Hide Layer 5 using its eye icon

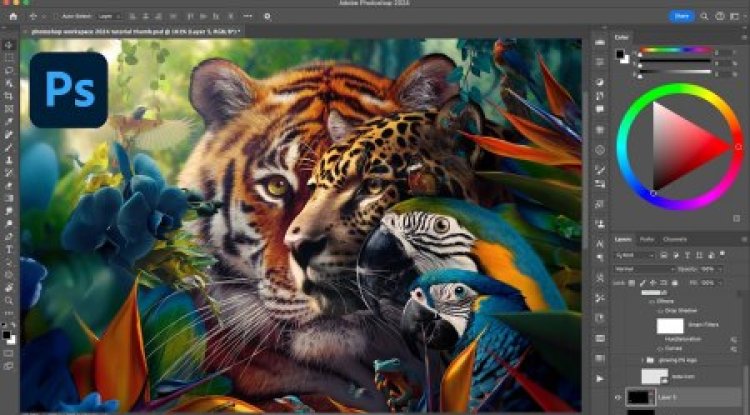tap(619, 397)
